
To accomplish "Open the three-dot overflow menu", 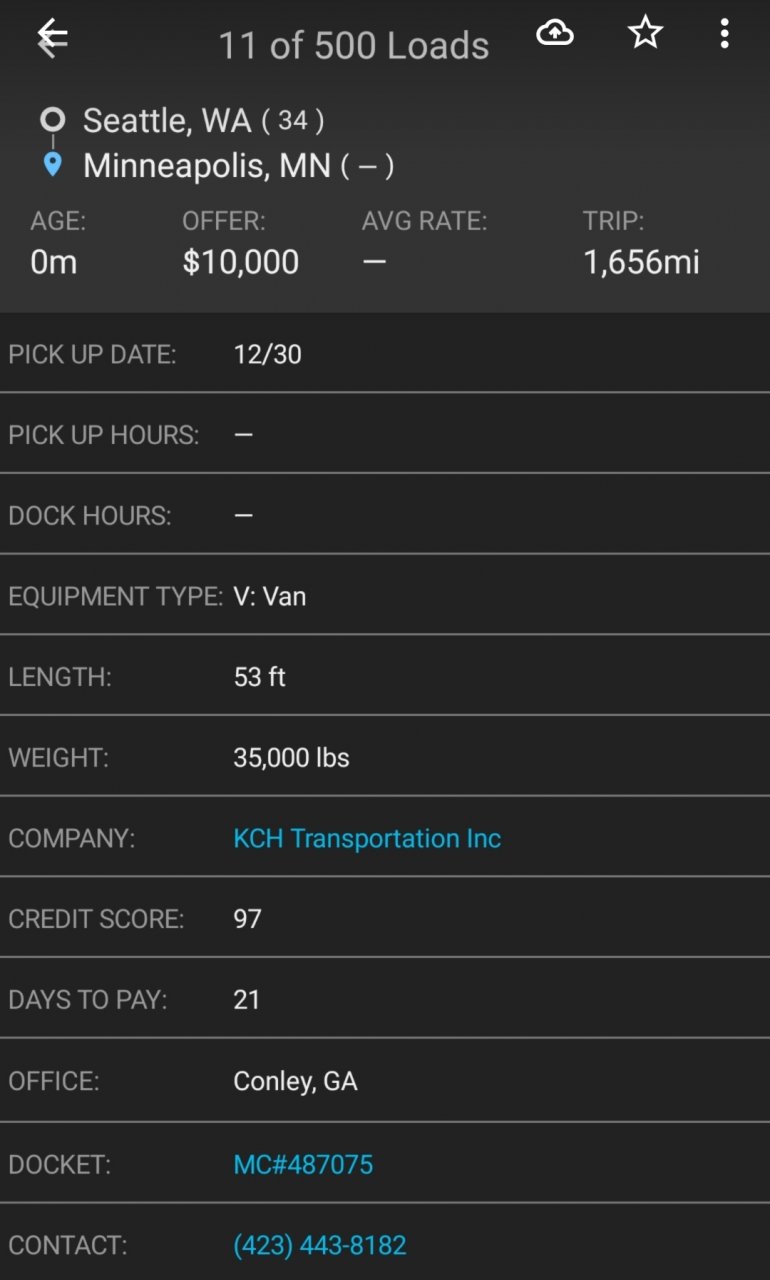I will click(x=724, y=34).
